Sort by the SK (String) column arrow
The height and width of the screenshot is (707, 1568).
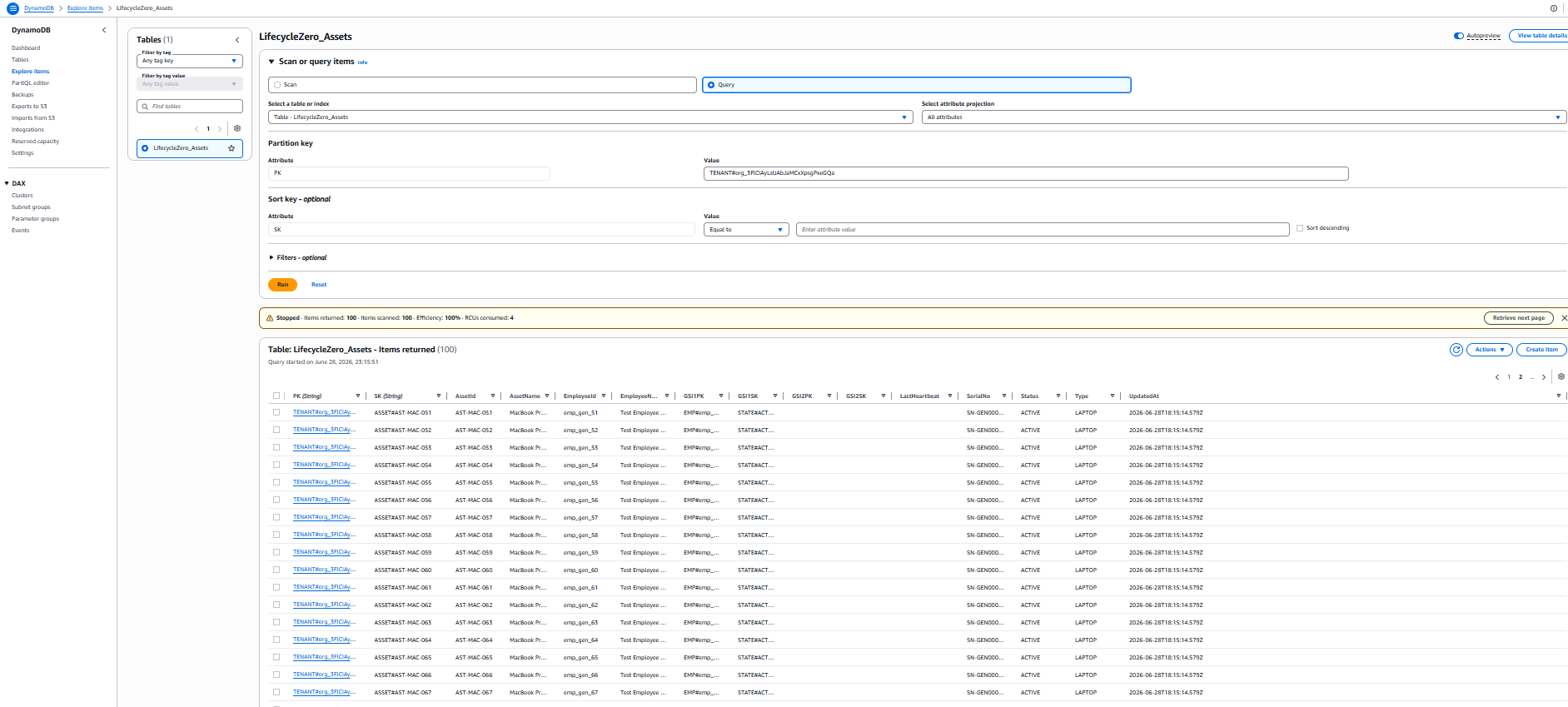click(x=439, y=396)
